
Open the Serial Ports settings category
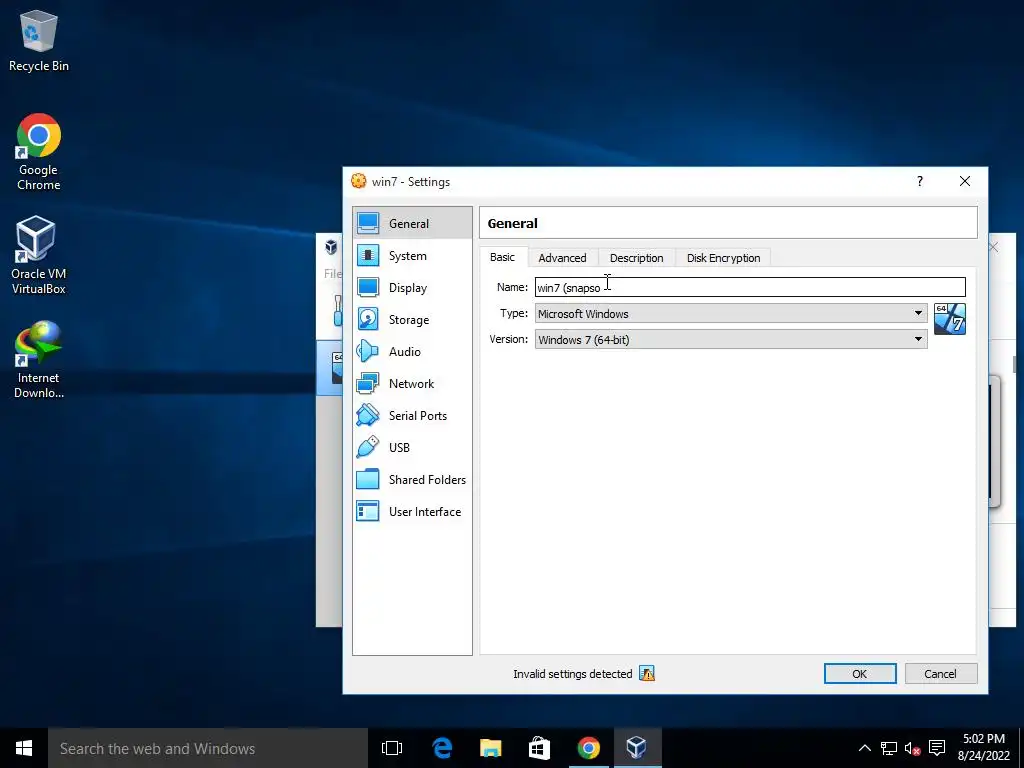click(412, 415)
